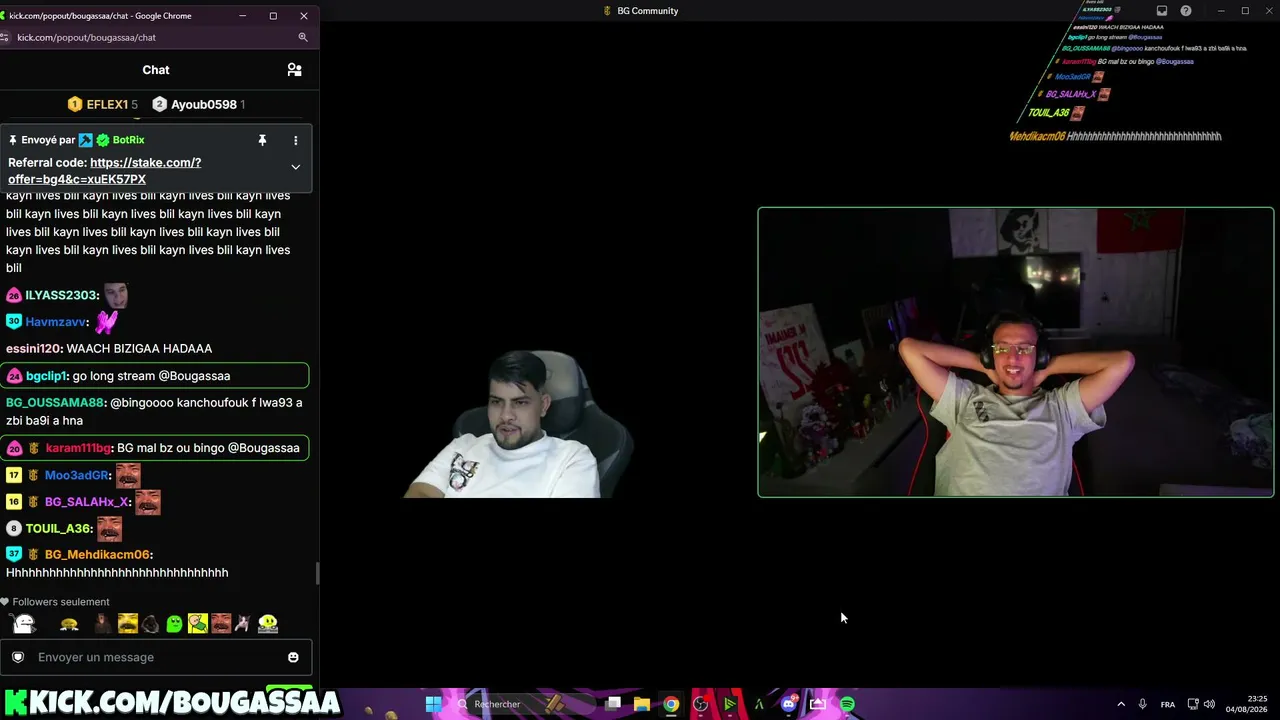This screenshot has height=720, width=1280.
Task: Click the chat panel scrollbar
Action: click(317, 574)
